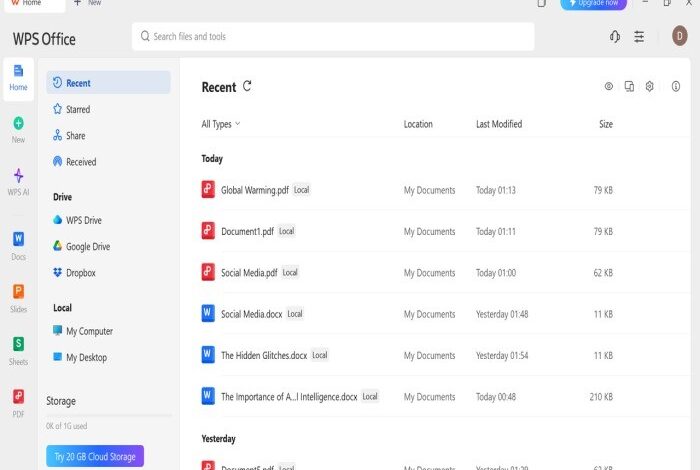Click in the Search files and tools field
The height and width of the screenshot is (470, 700).
(x=333, y=37)
